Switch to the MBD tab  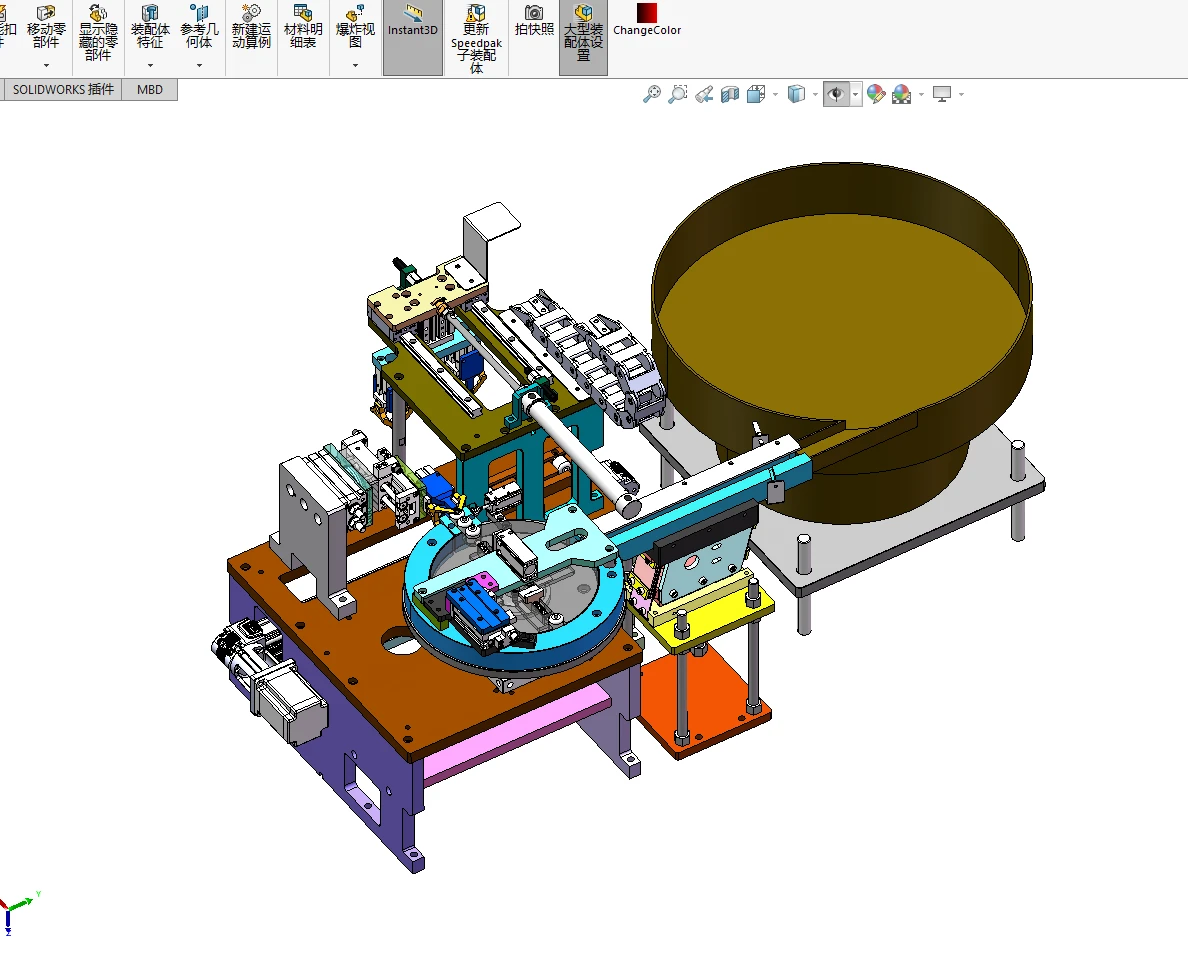point(150,89)
